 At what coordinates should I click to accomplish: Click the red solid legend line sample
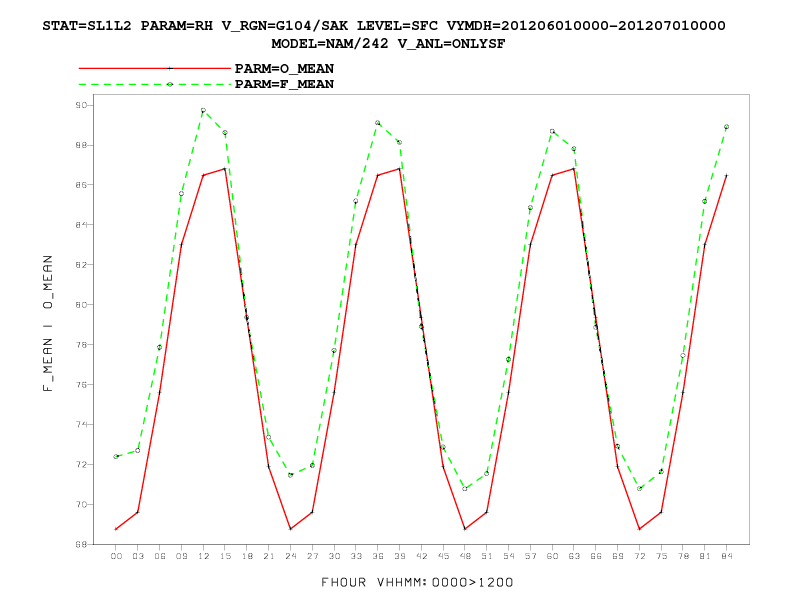[x=155, y=68]
